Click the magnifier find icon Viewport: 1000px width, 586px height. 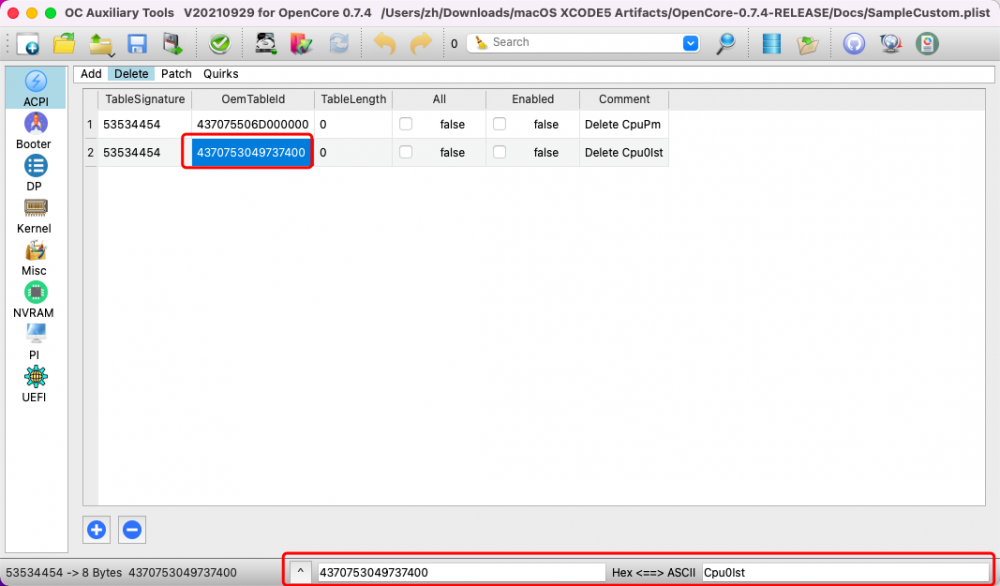(726, 43)
